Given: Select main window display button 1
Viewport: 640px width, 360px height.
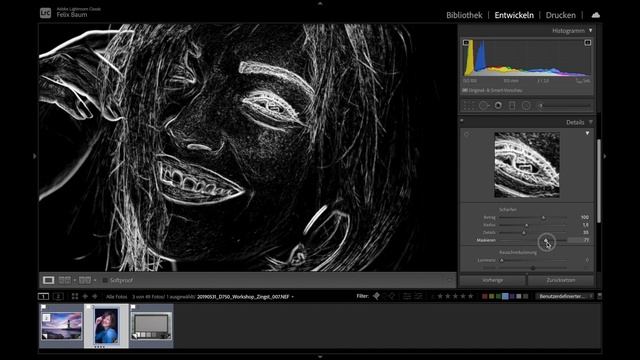Looking at the screenshot, I should click(43, 296).
